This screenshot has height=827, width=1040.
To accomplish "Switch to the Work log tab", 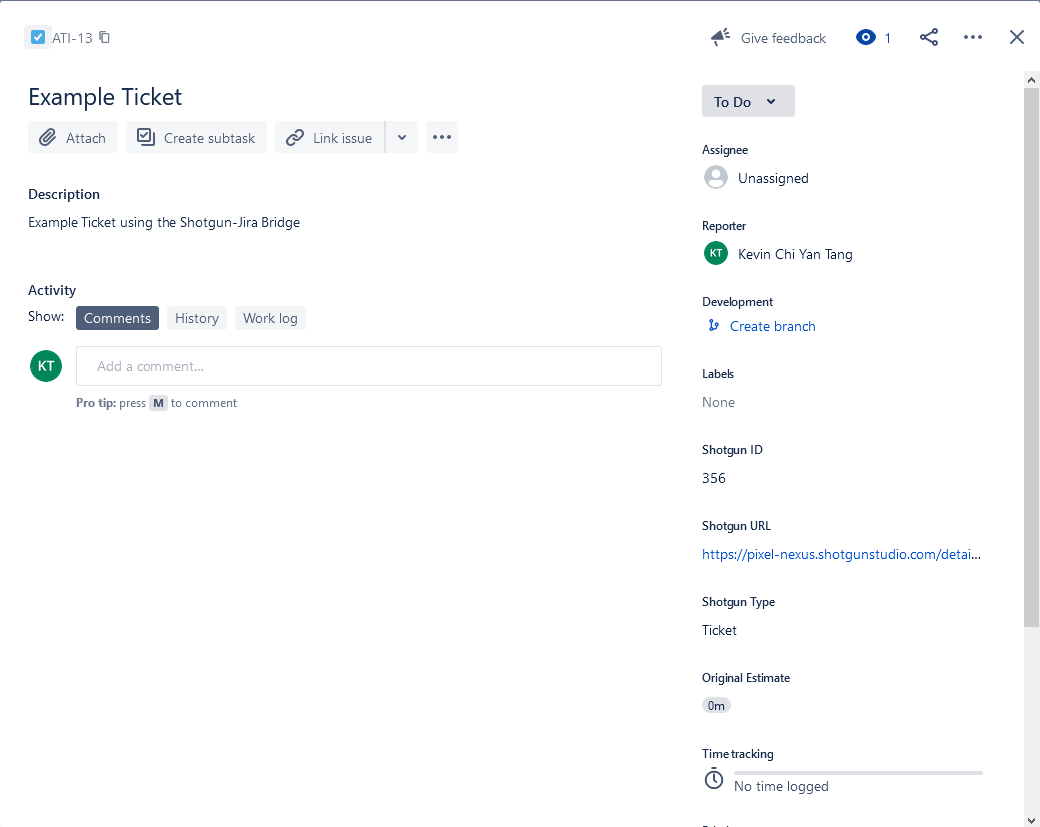I will 270,318.
